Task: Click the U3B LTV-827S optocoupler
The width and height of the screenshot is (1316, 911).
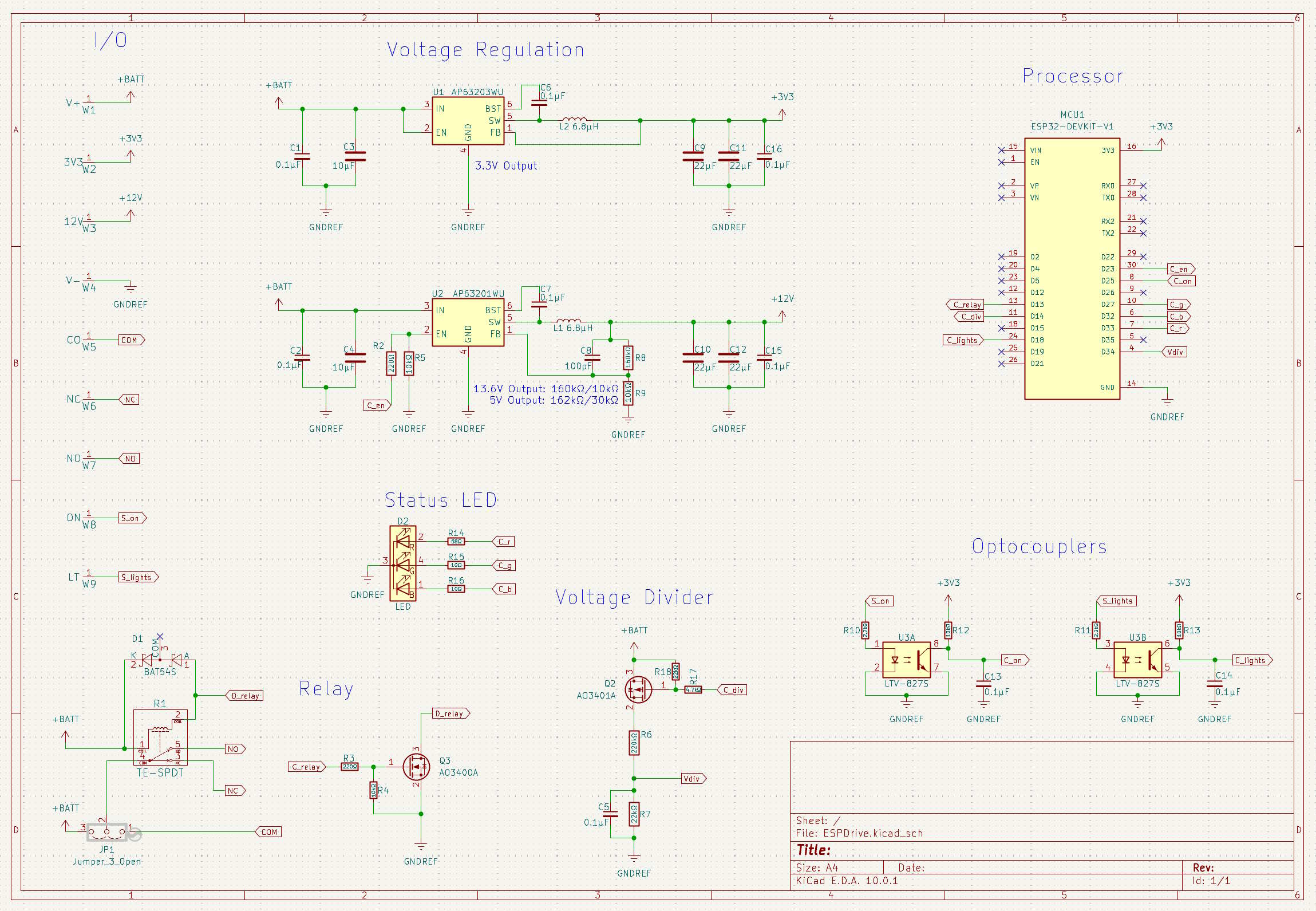Action: click(x=1137, y=660)
